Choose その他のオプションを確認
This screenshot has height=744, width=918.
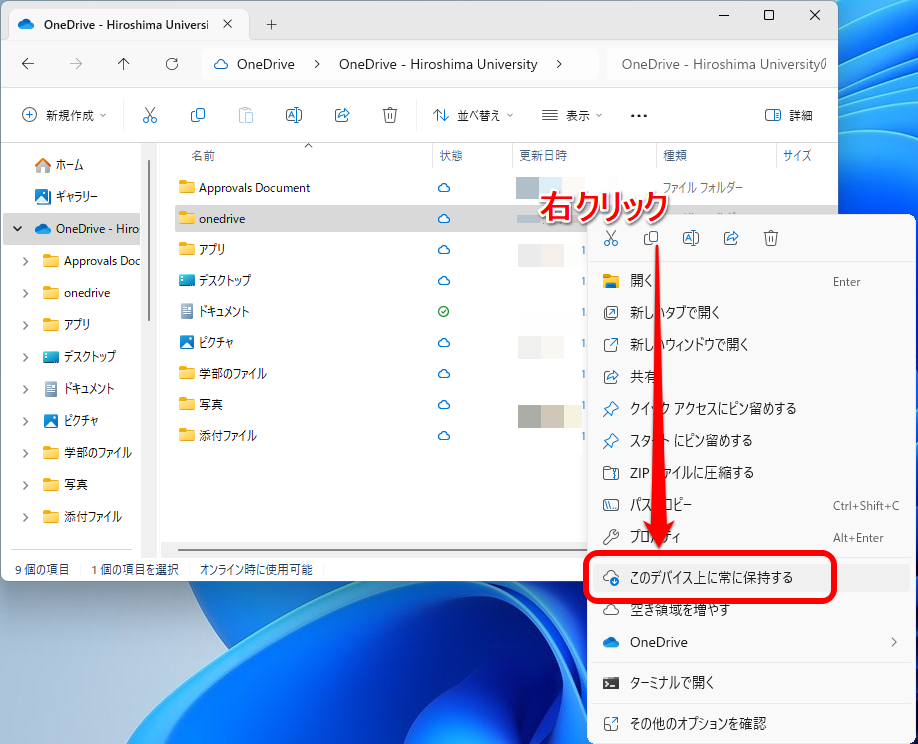pos(751,724)
